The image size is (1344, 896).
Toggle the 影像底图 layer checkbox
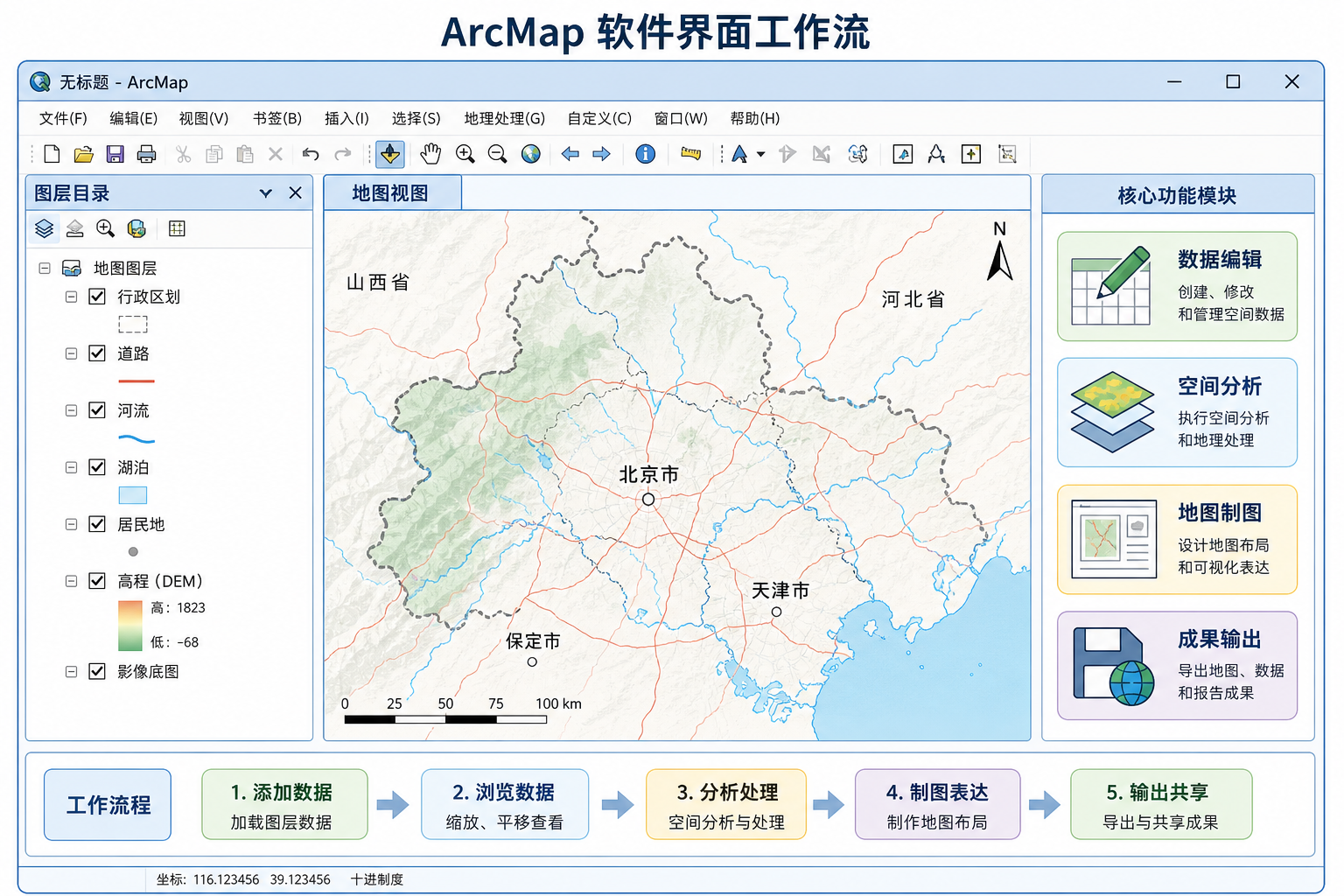(x=97, y=672)
